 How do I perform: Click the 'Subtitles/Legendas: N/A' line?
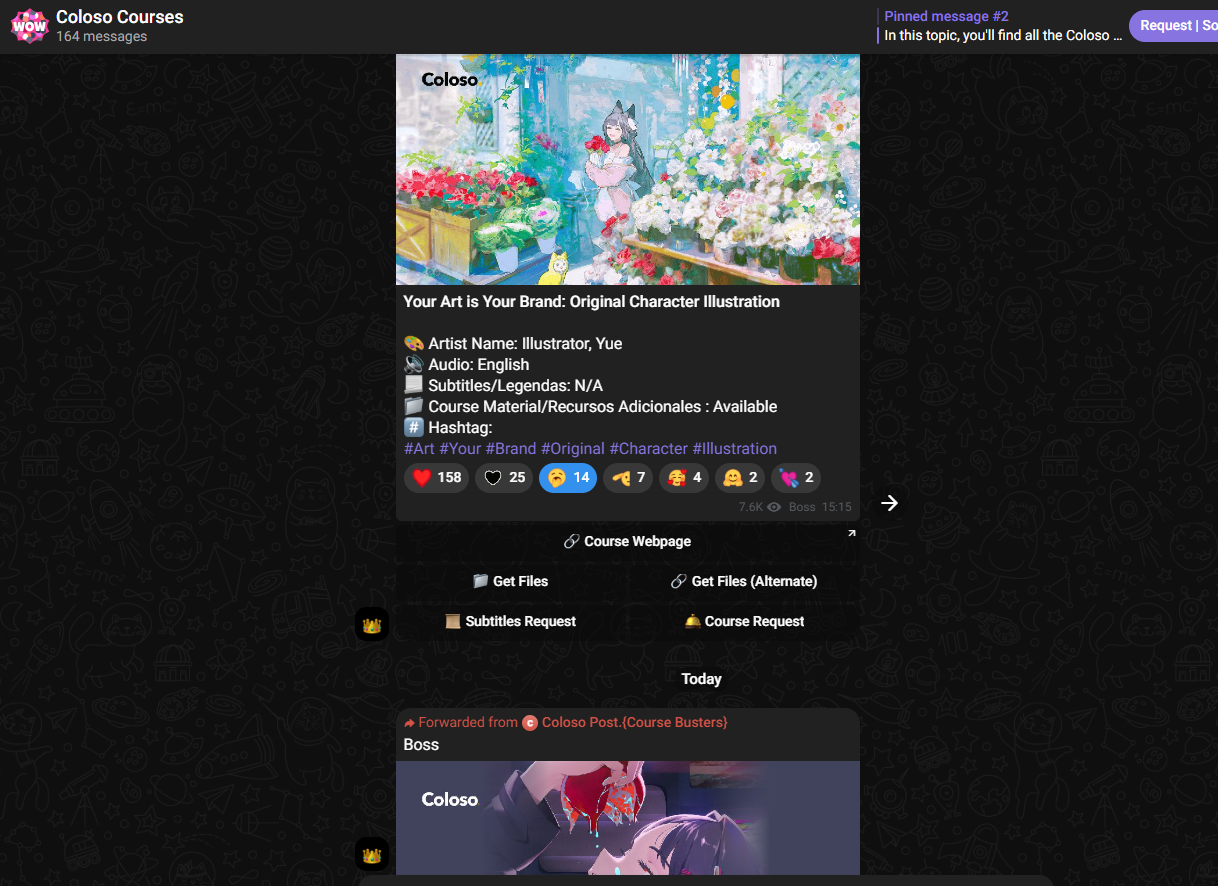[x=504, y=386]
